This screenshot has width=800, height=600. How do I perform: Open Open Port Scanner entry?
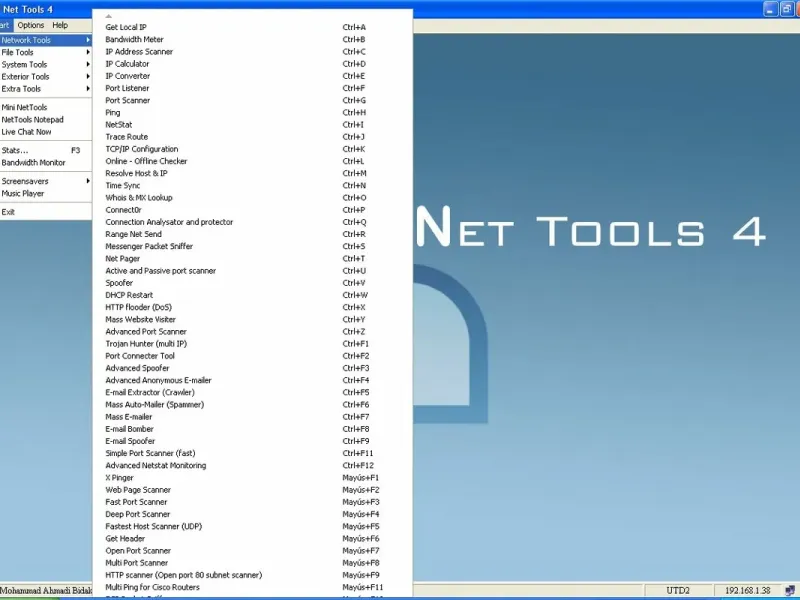coord(252,551)
